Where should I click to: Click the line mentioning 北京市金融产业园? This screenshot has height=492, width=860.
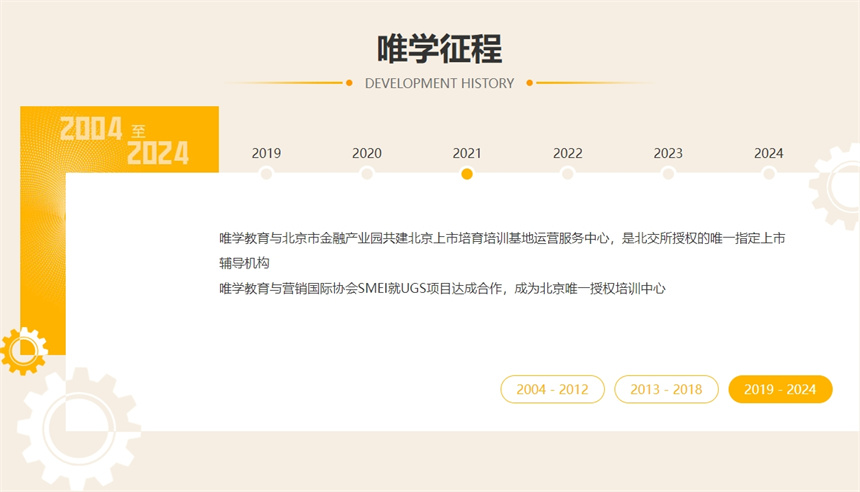point(502,238)
